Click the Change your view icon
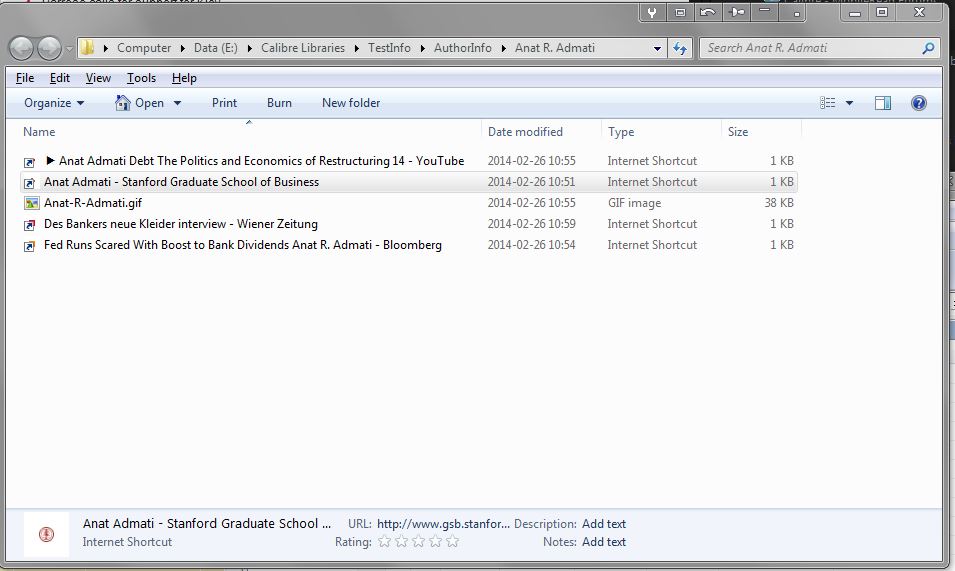Viewport: 955px width, 571px height. pyautogui.click(x=827, y=103)
